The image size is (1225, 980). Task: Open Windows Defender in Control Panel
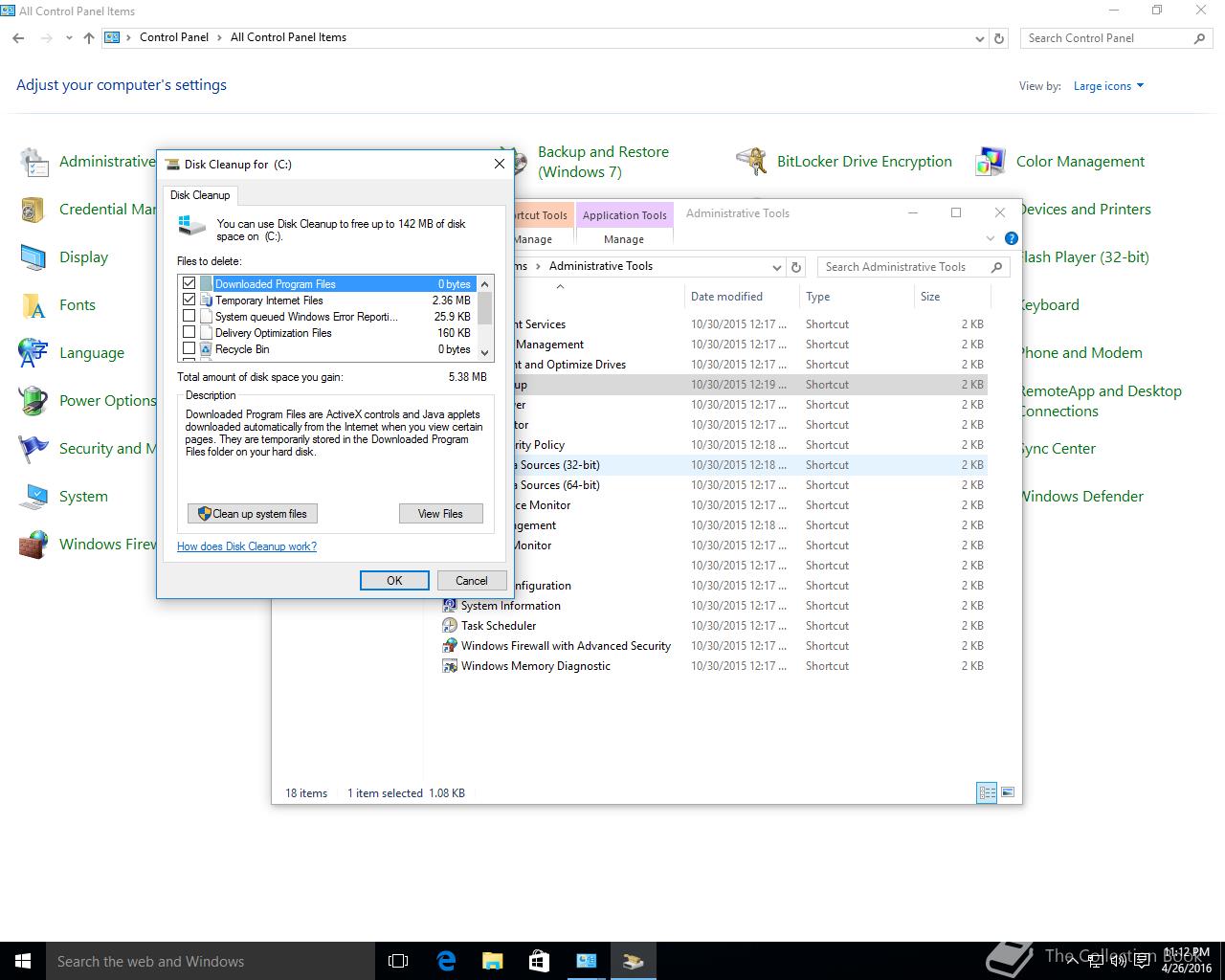pos(1081,497)
